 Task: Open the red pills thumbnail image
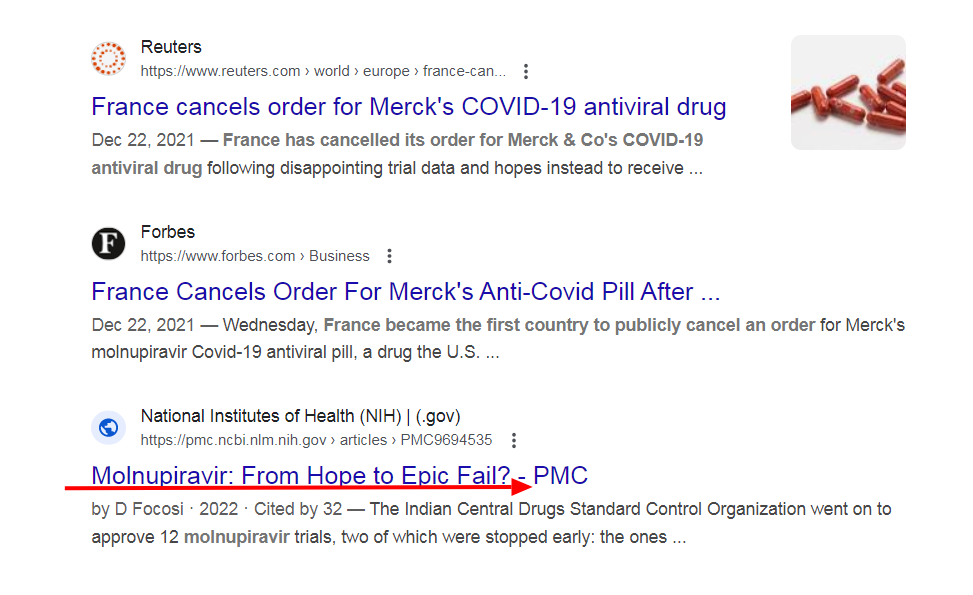click(x=848, y=92)
